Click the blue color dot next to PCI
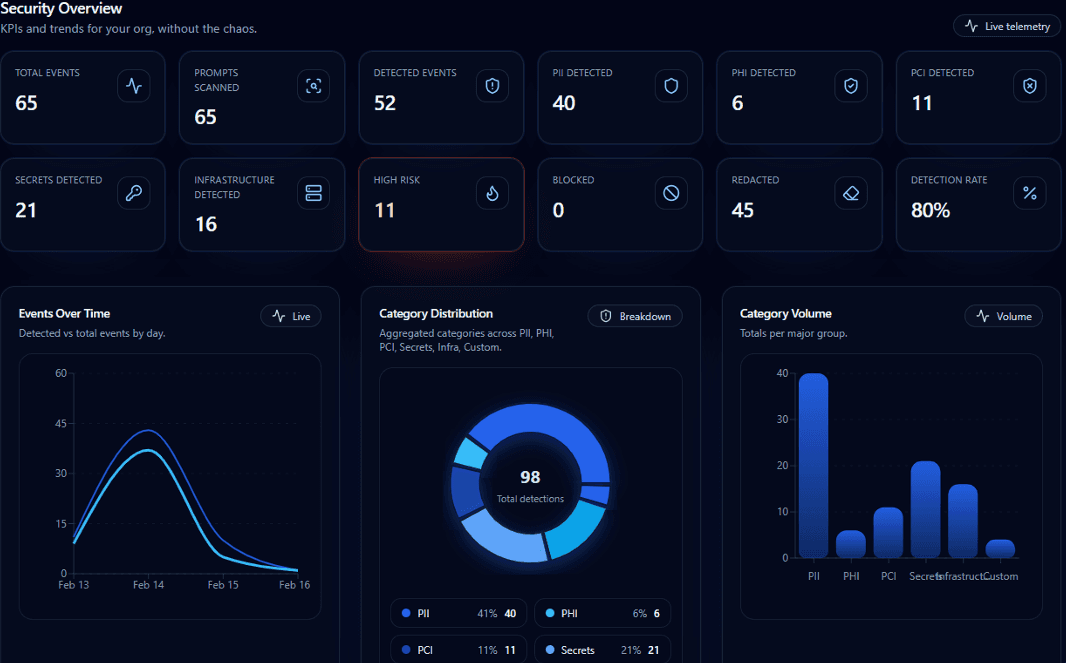Screen dimensions: 1066x663 pyautogui.click(x=406, y=649)
